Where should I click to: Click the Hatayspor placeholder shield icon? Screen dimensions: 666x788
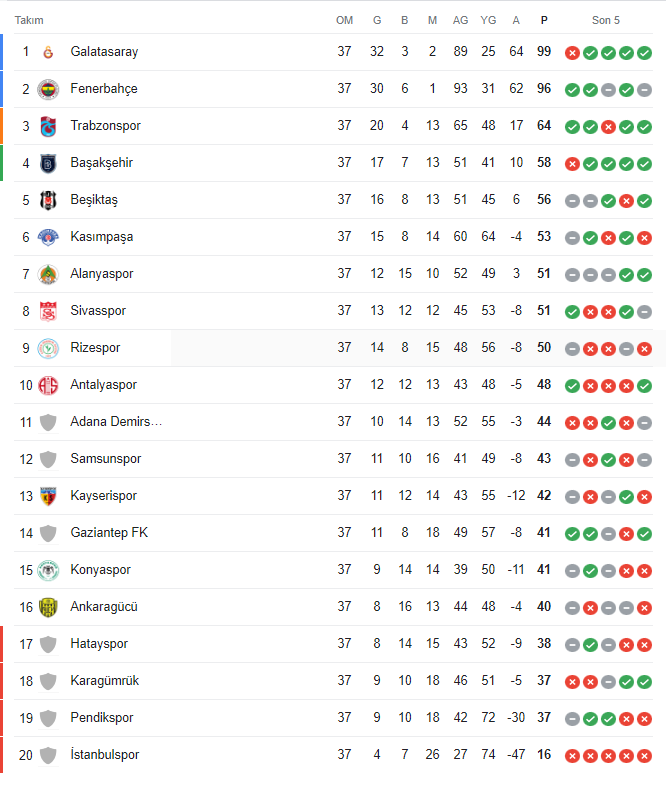click(48, 644)
